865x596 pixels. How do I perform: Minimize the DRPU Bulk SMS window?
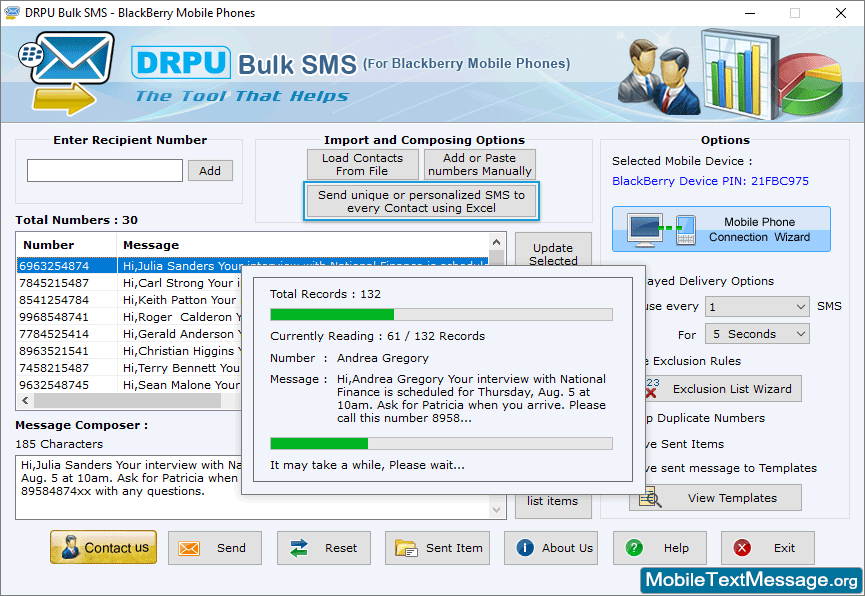[750, 13]
